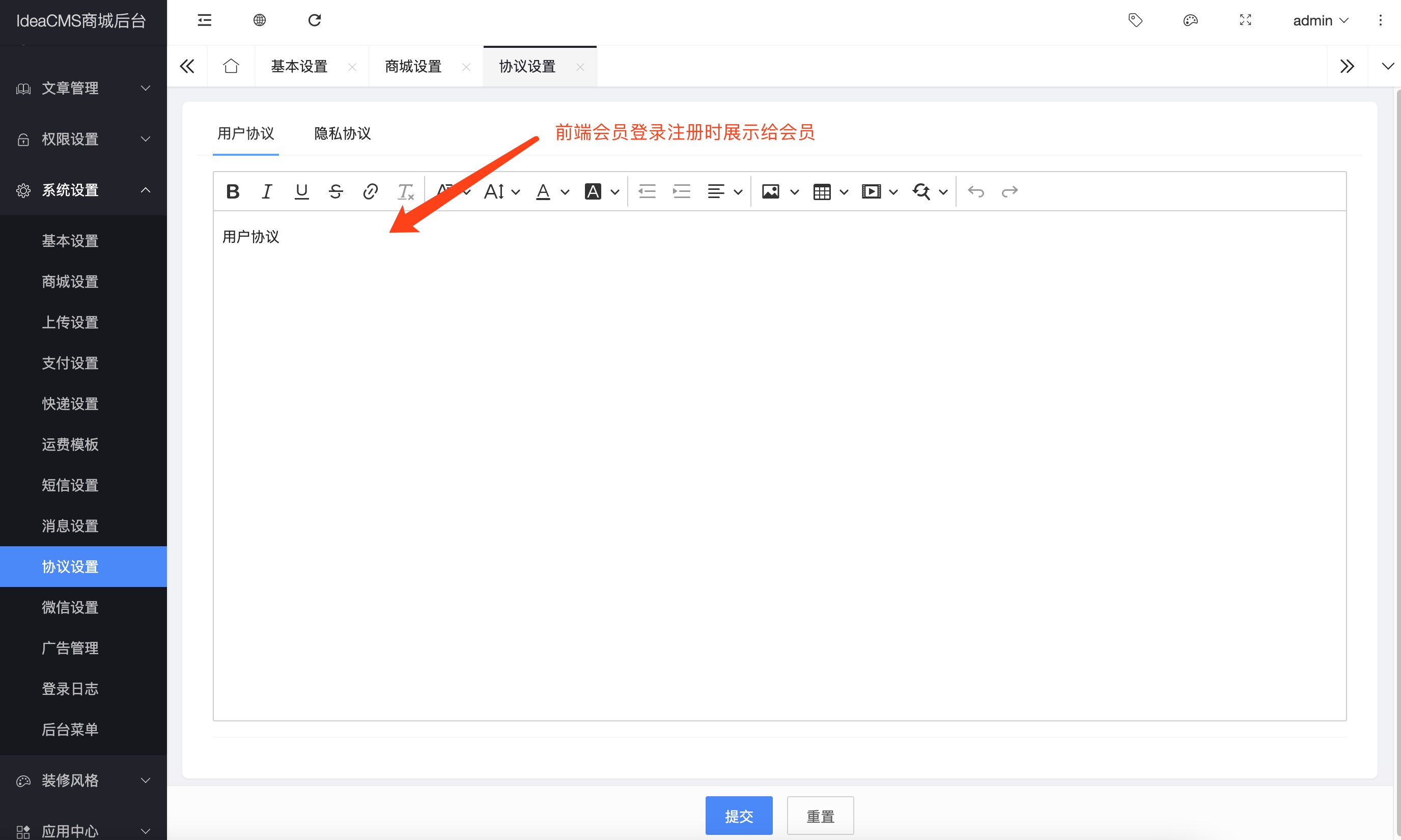Collapse the sidebar menu toggle
This screenshot has width=1401, height=840.
pos(204,20)
